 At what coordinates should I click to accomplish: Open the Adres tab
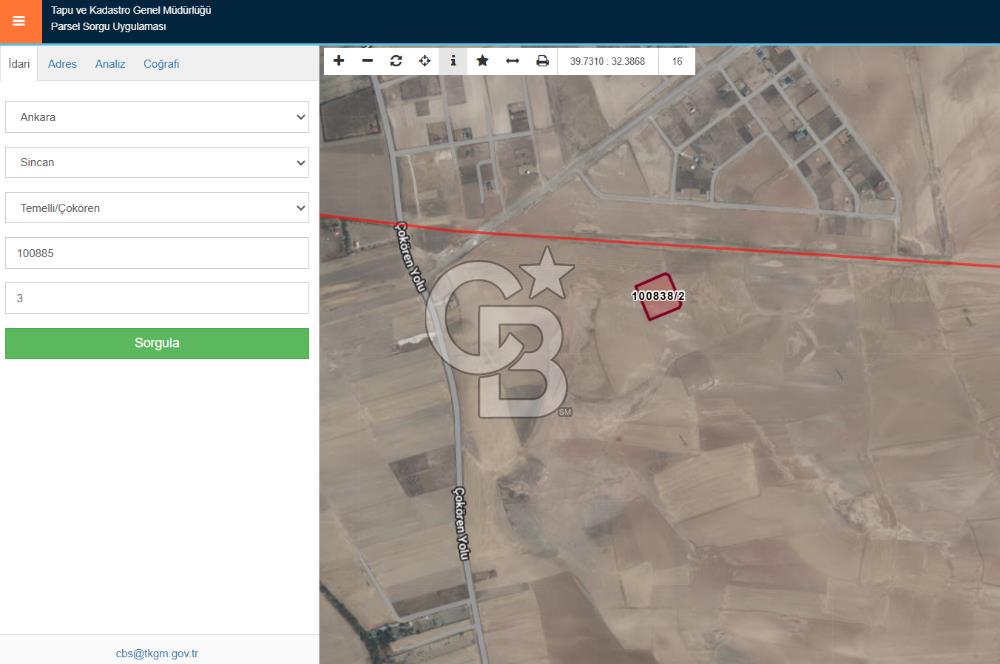[x=62, y=64]
